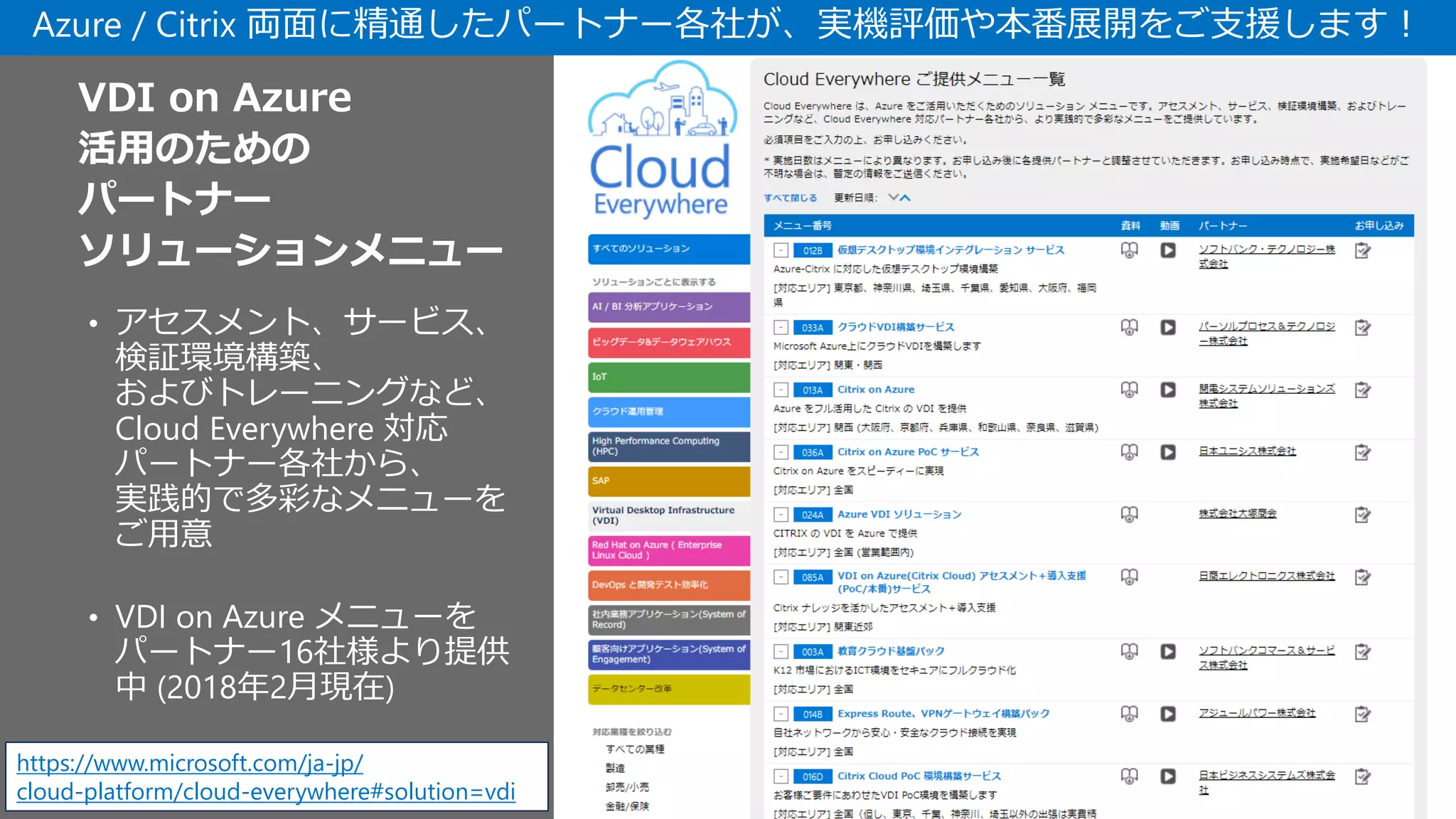Open the document icon for 014B Express Route
The width and height of the screenshot is (1456, 819).
[x=1129, y=714]
